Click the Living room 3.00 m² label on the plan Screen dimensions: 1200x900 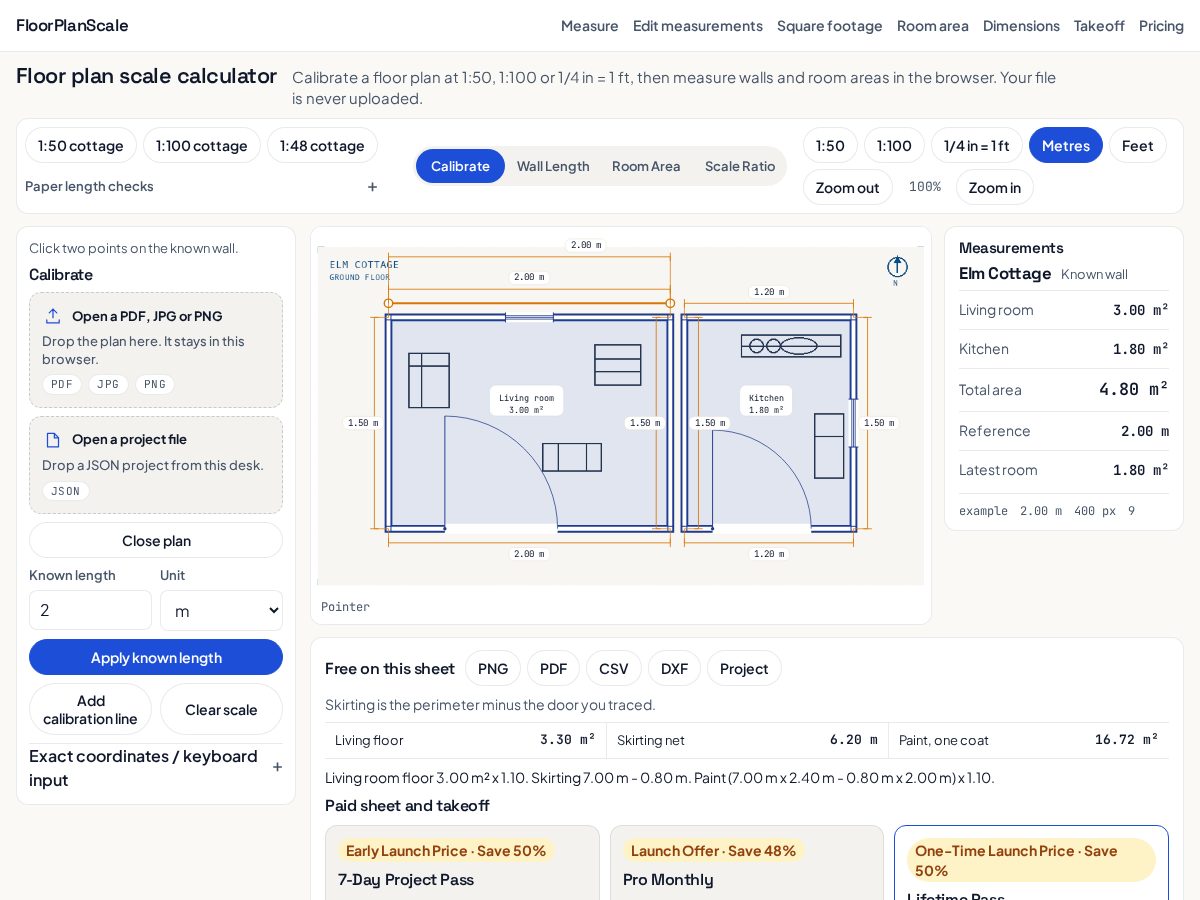527,403
